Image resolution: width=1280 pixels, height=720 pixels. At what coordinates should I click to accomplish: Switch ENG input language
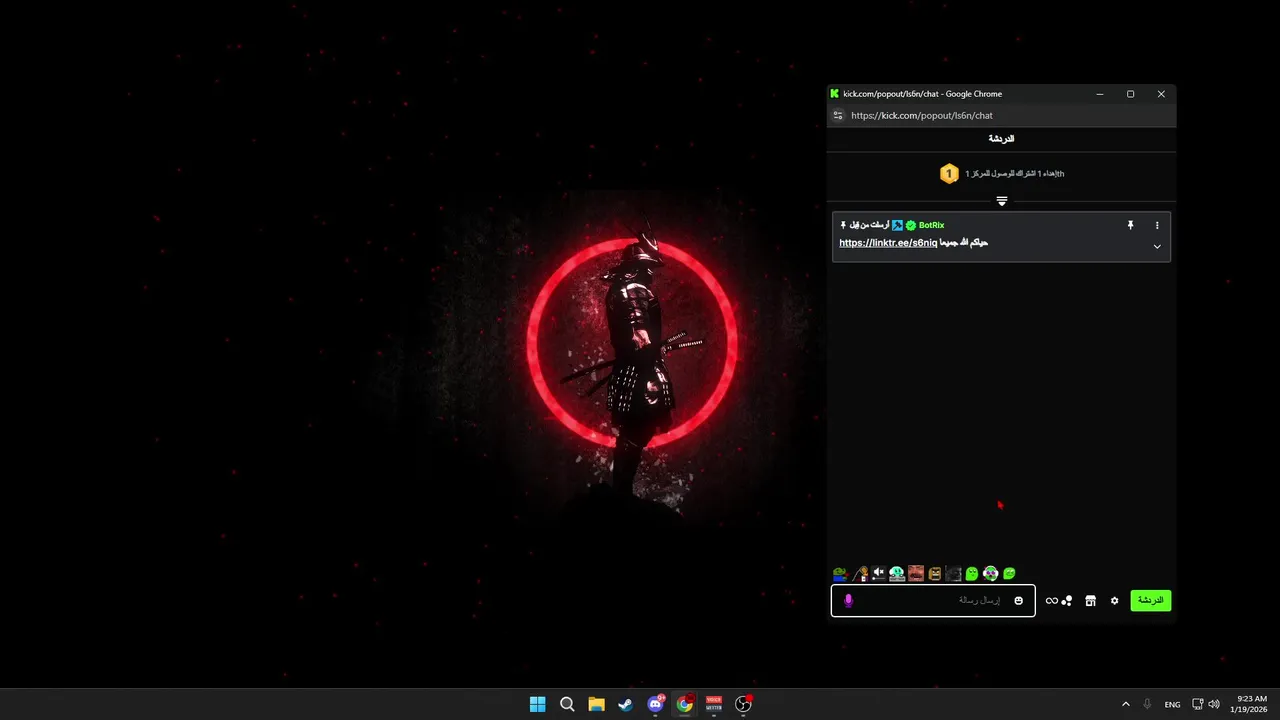coord(1172,704)
